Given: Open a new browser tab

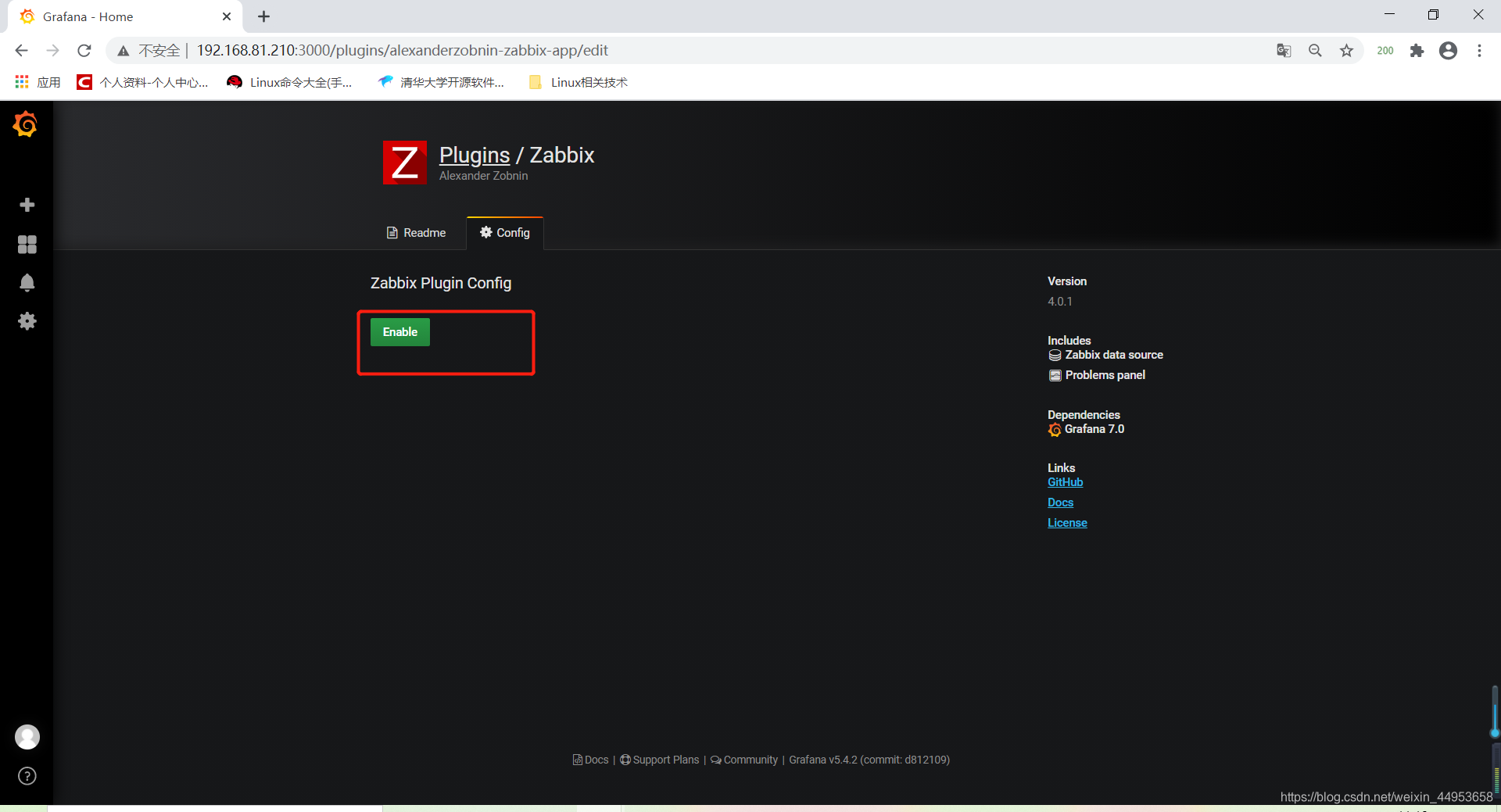Looking at the screenshot, I should click(x=264, y=16).
